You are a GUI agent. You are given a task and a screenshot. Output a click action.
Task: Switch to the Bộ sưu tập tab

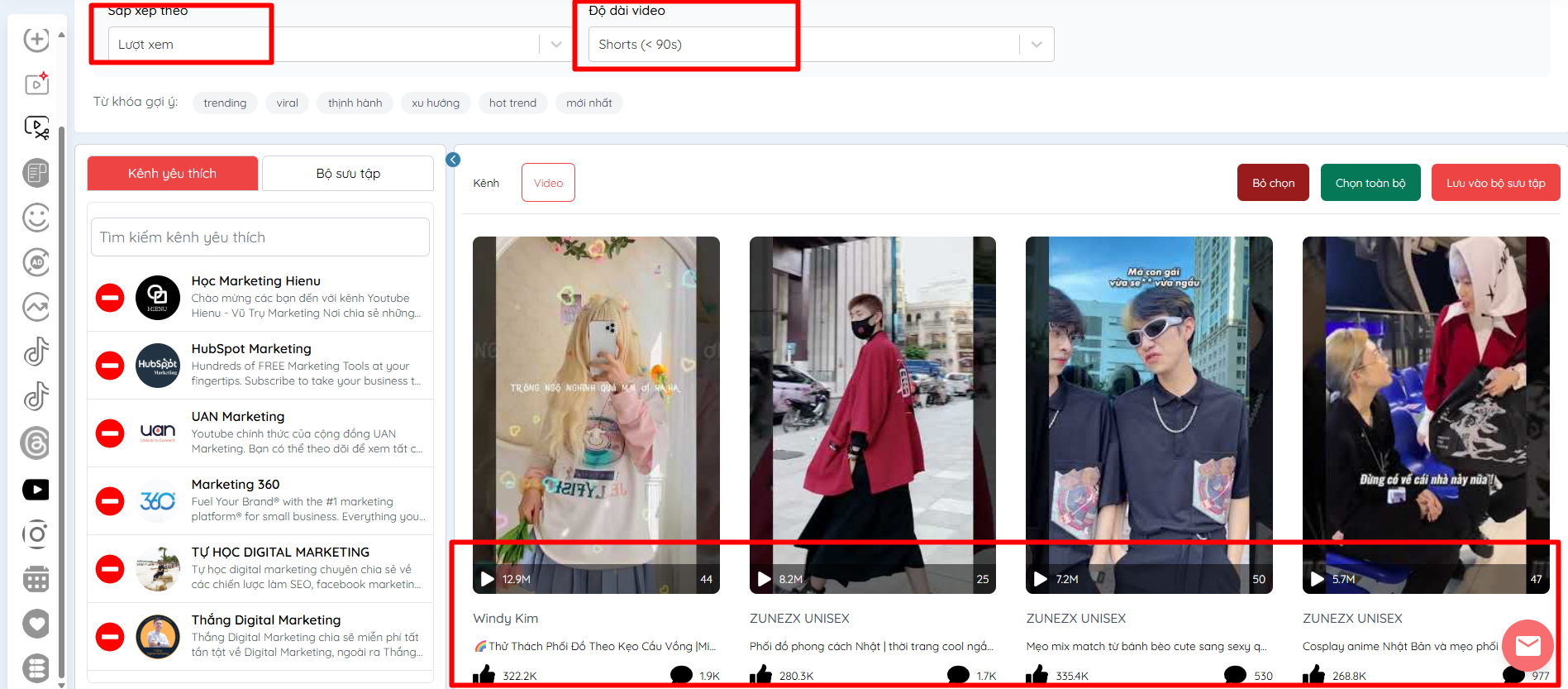click(x=348, y=174)
